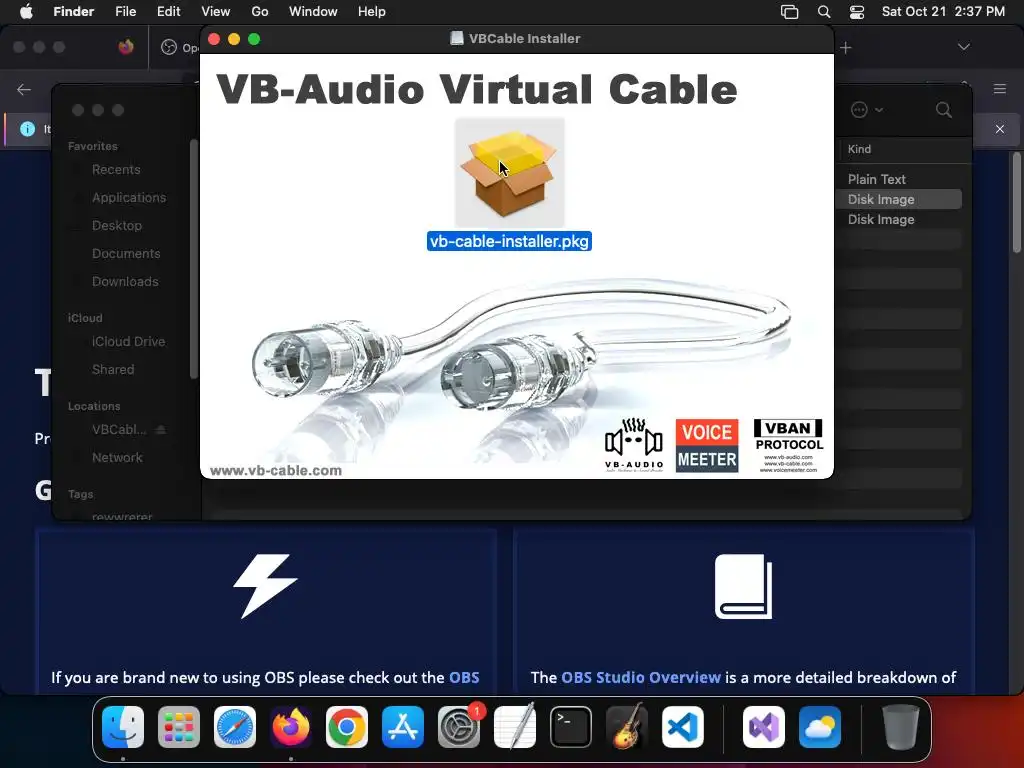Select Documents in Finder sidebar

pyautogui.click(x=126, y=253)
